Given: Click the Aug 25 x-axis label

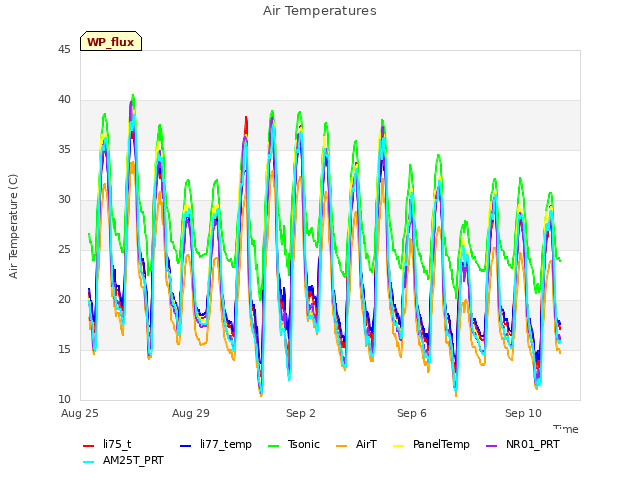Looking at the screenshot, I should pos(80,413).
